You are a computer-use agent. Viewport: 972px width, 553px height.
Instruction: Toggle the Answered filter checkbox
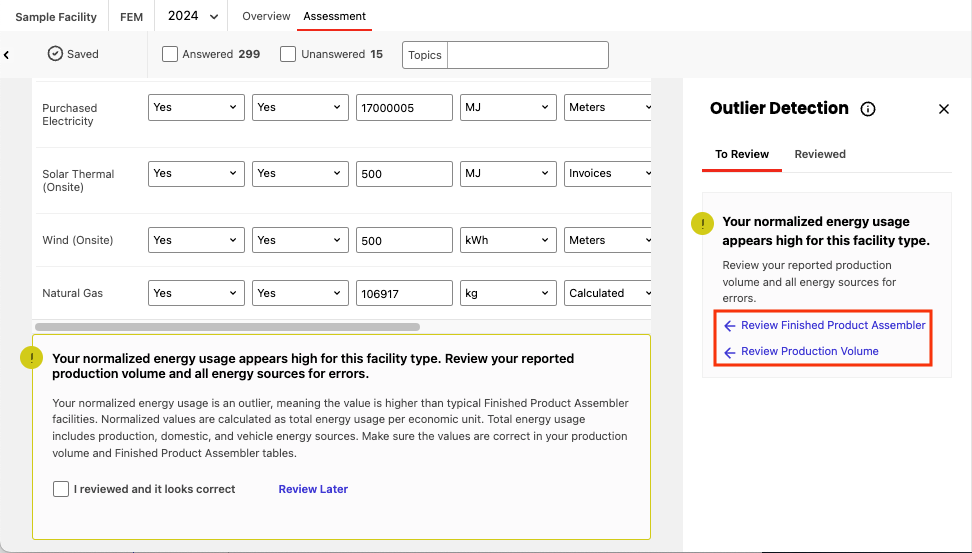[x=170, y=54]
